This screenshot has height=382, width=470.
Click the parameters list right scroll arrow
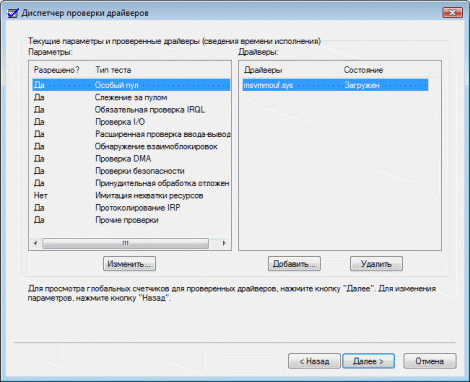[x=224, y=243]
